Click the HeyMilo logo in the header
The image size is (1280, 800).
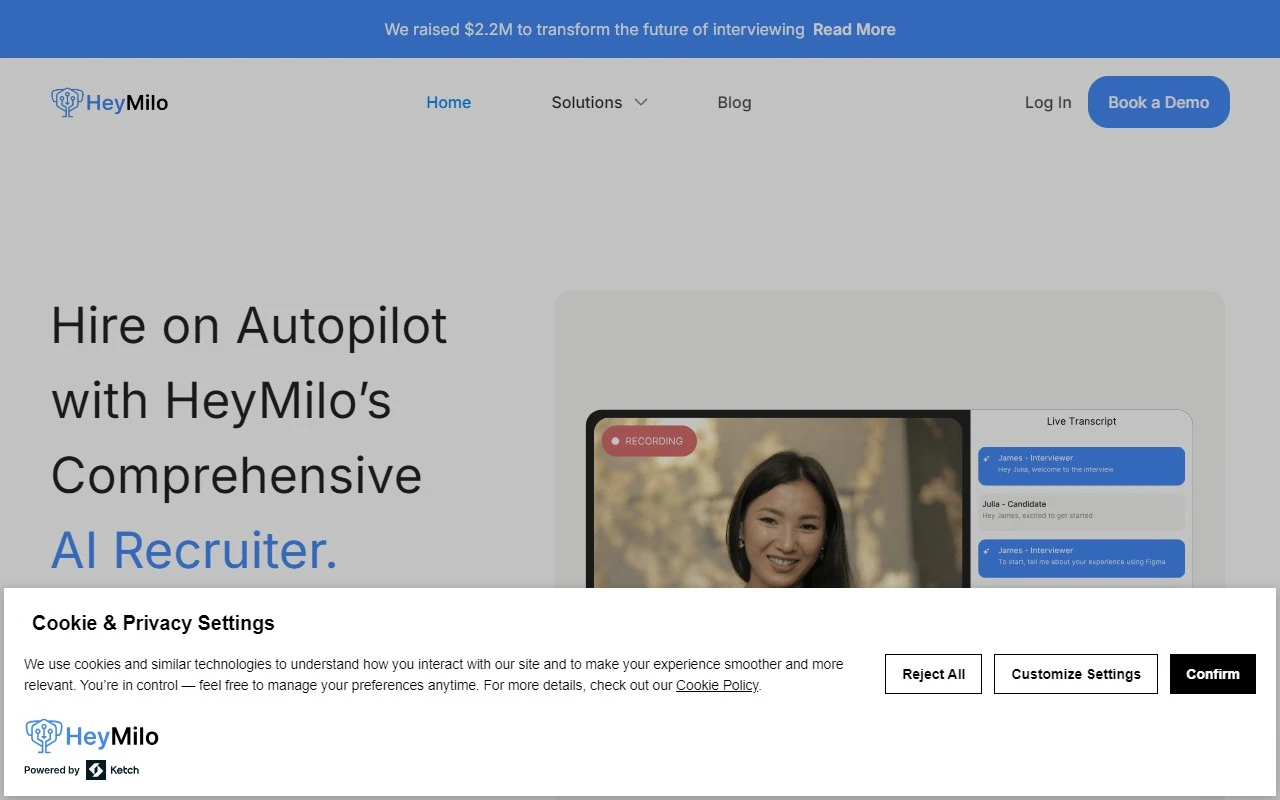click(110, 102)
